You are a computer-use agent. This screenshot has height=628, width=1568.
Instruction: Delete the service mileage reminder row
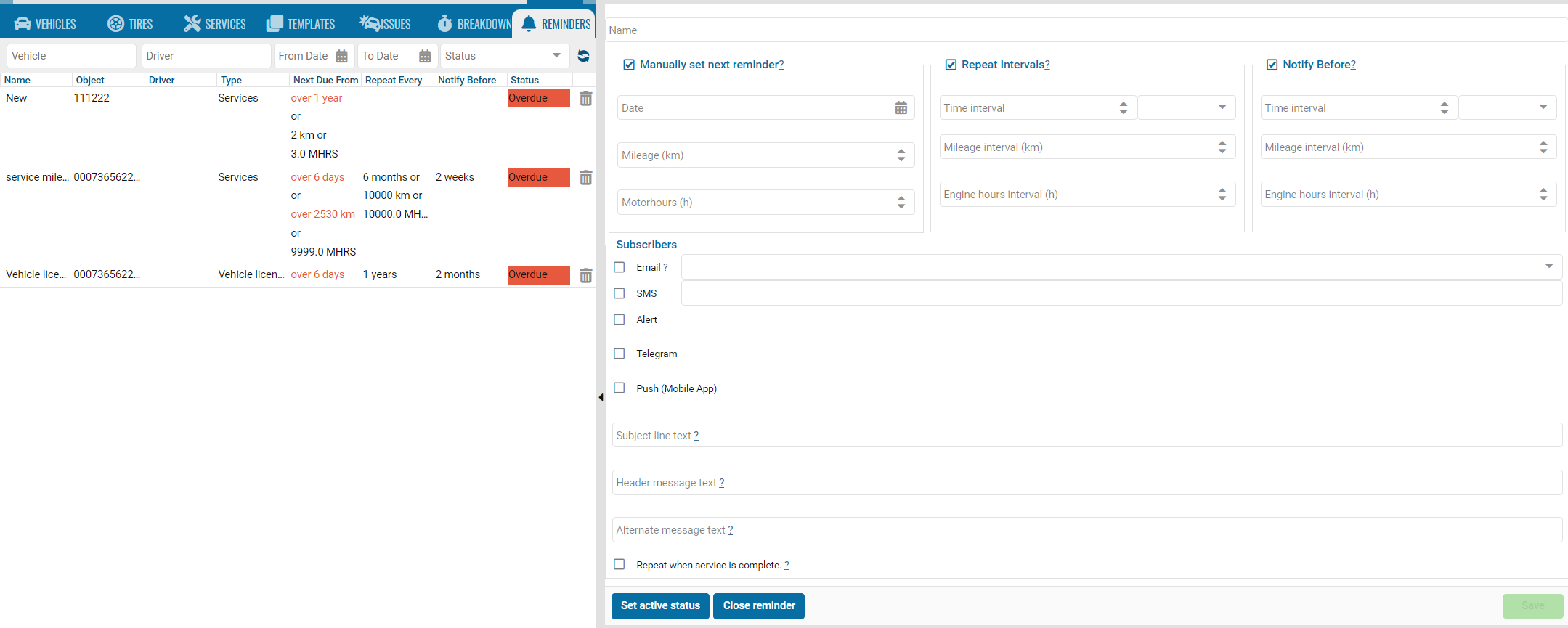pos(585,178)
